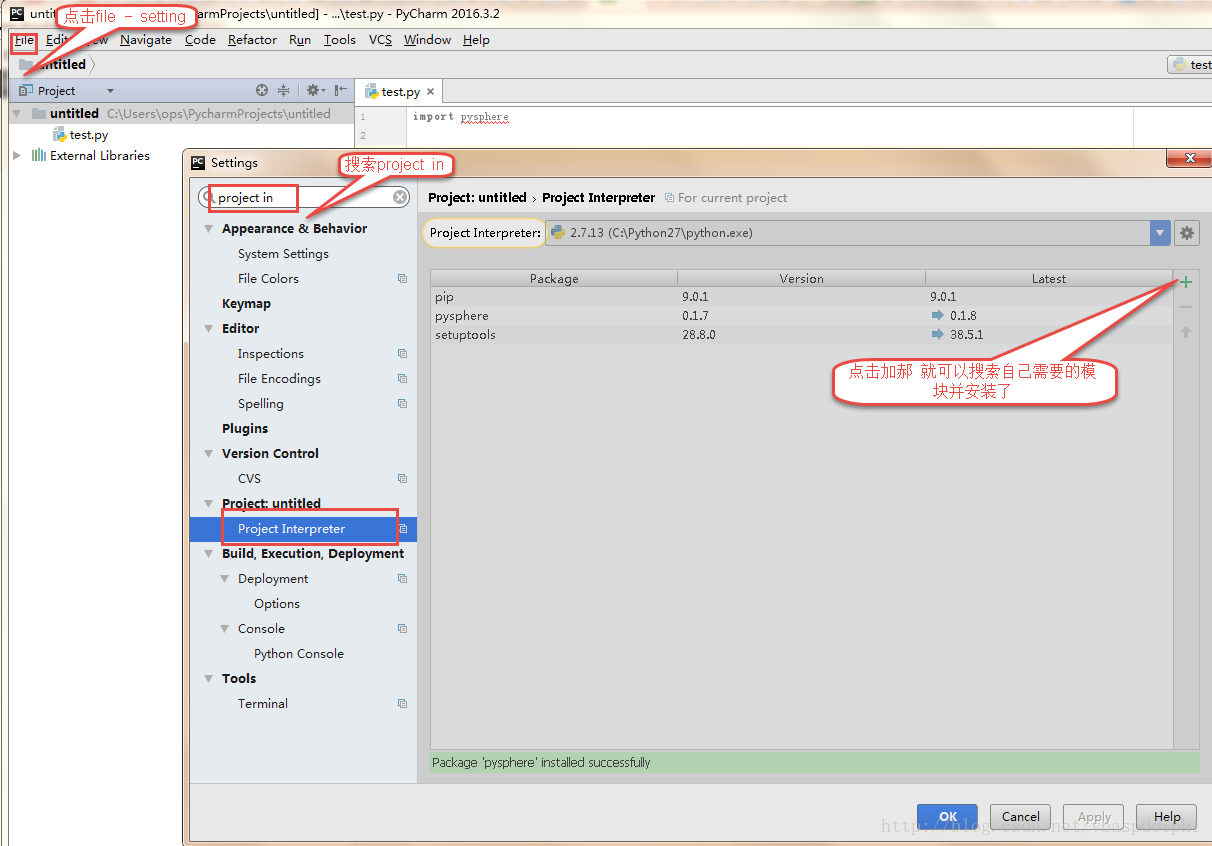Select the pysphere package row

tap(801, 316)
